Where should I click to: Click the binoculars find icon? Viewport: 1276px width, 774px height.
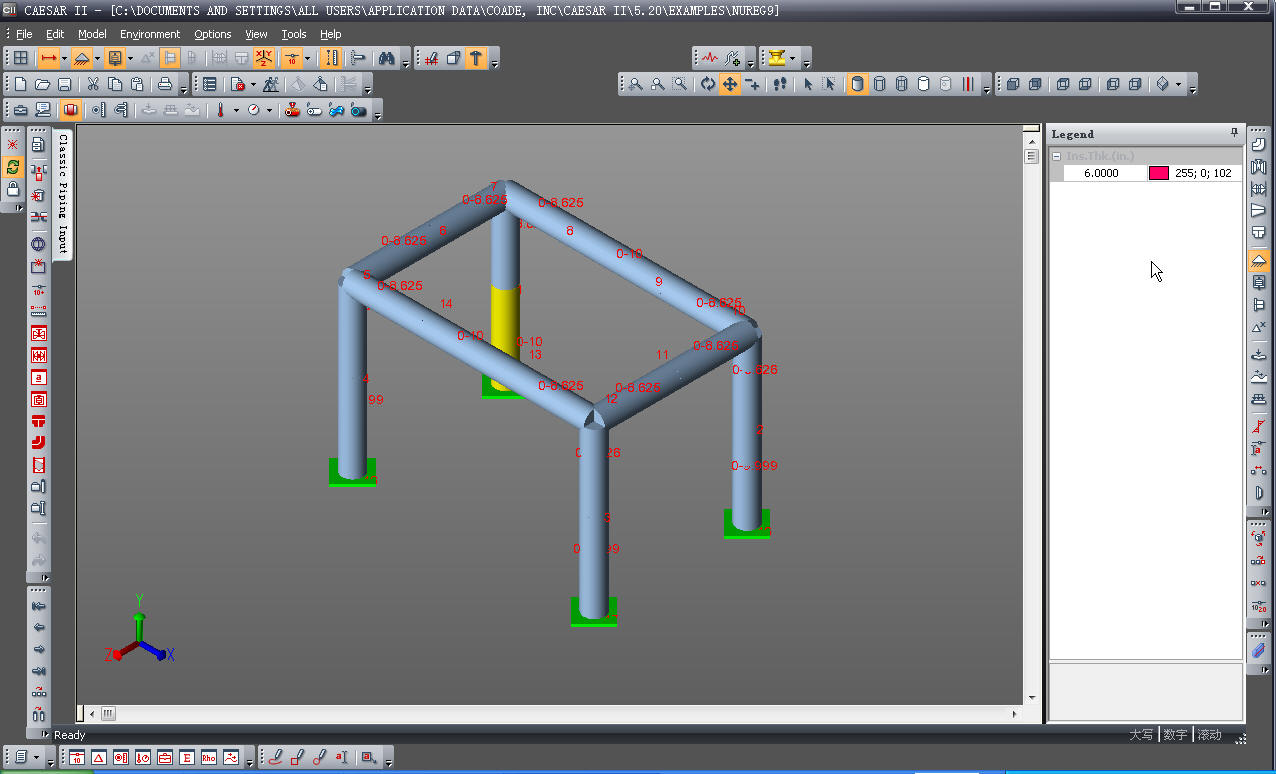[387, 58]
